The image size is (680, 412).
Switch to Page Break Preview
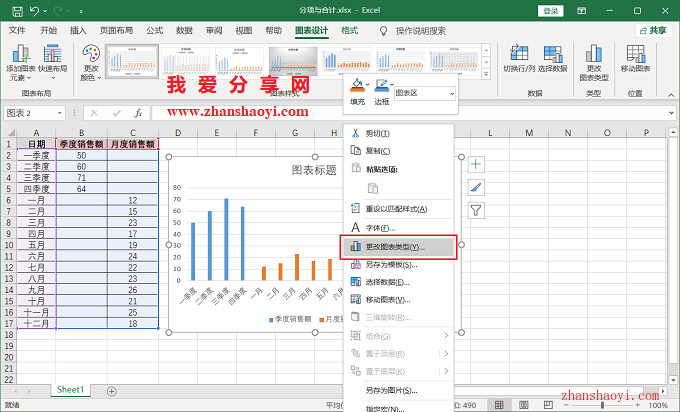tap(548, 405)
